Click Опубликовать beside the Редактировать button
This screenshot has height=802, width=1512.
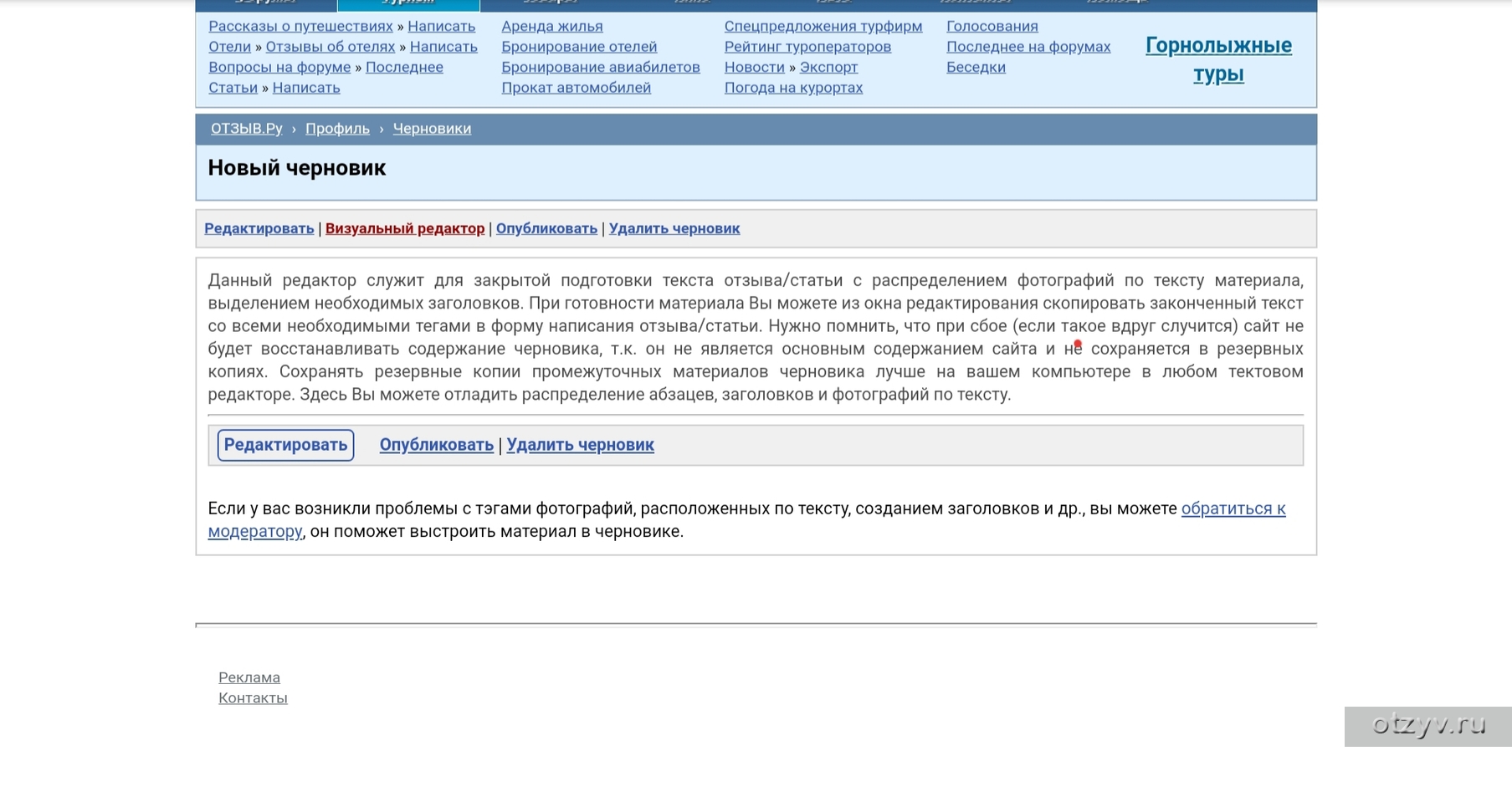437,445
